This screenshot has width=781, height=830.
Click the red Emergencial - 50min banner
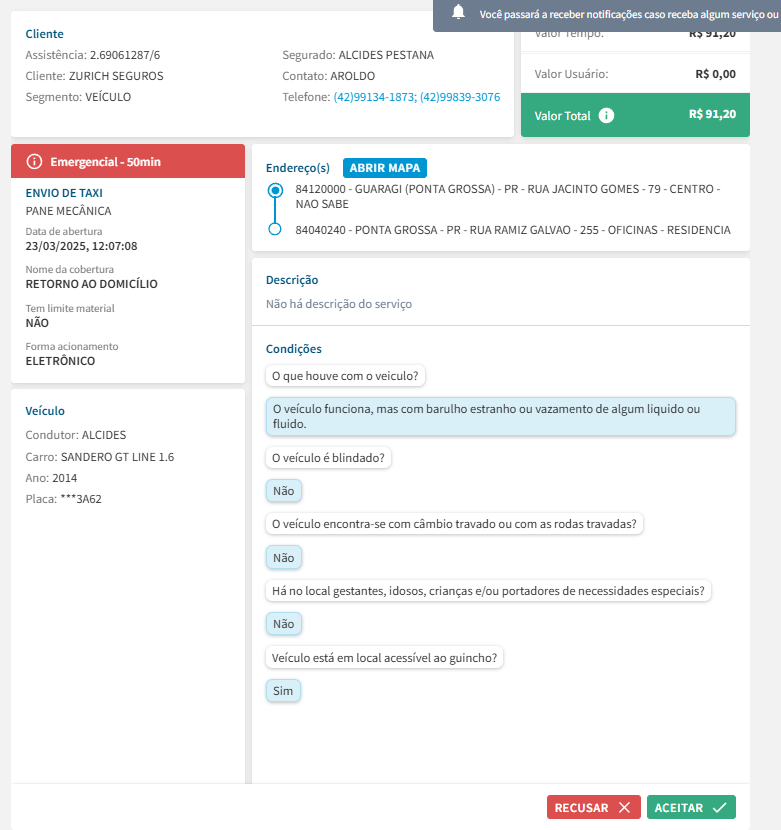tap(128, 161)
